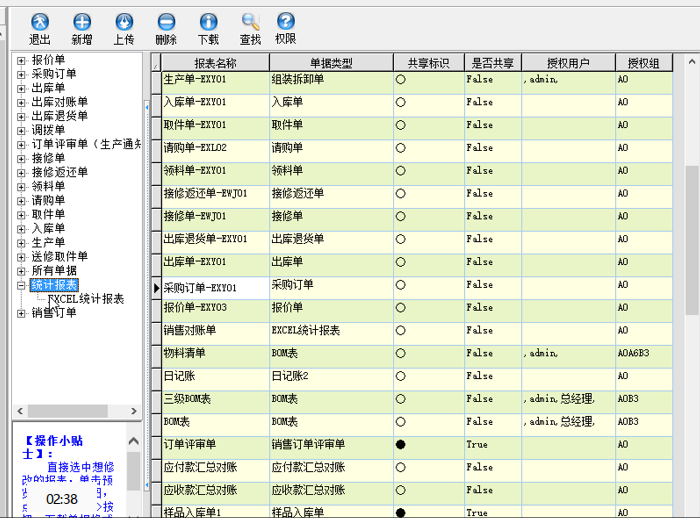Sort by 授权用户 column header
The height and width of the screenshot is (518, 700).
(568, 63)
